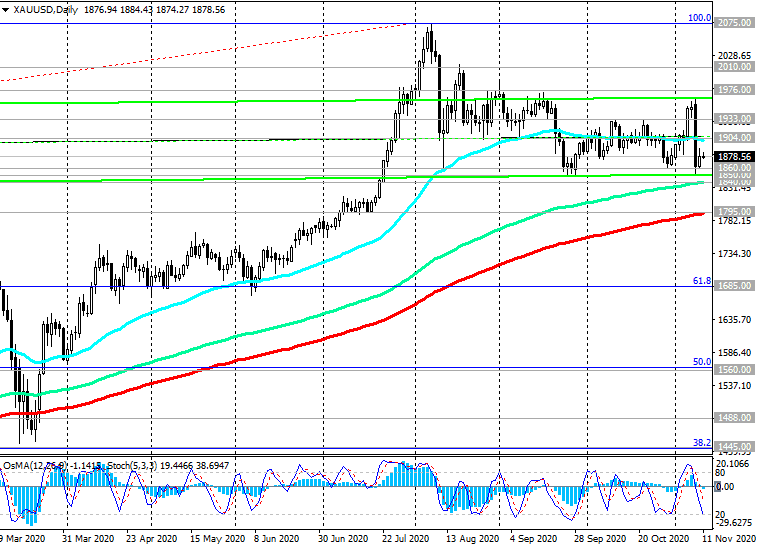The image size is (757, 549).
Task: Click the 30 Jun 2020 date label
Action: coord(343,538)
